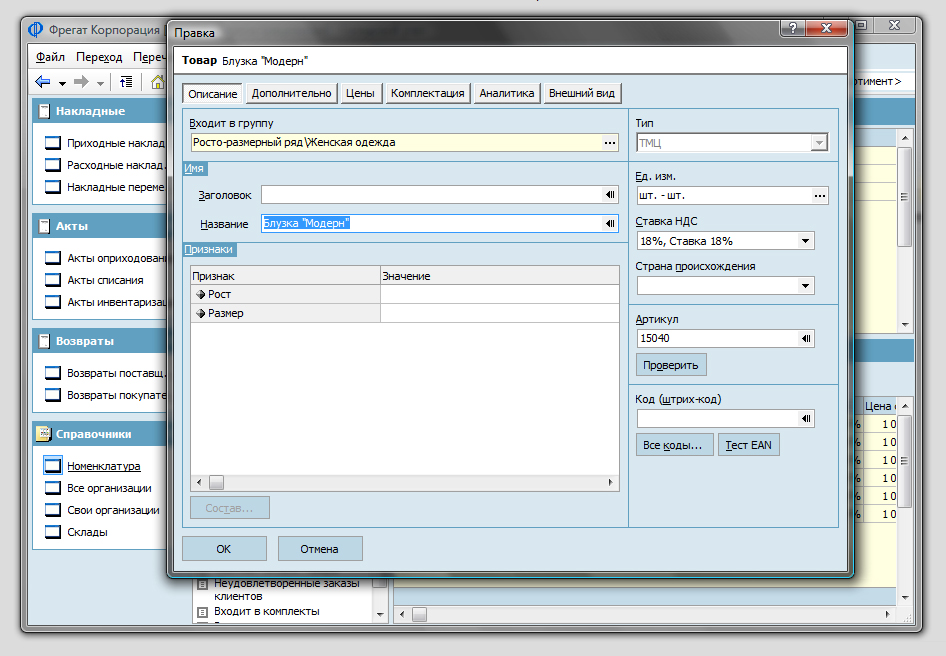Open unit selector ellipsis for Ед. изм.
The width and height of the screenshot is (946, 656).
tap(820, 196)
